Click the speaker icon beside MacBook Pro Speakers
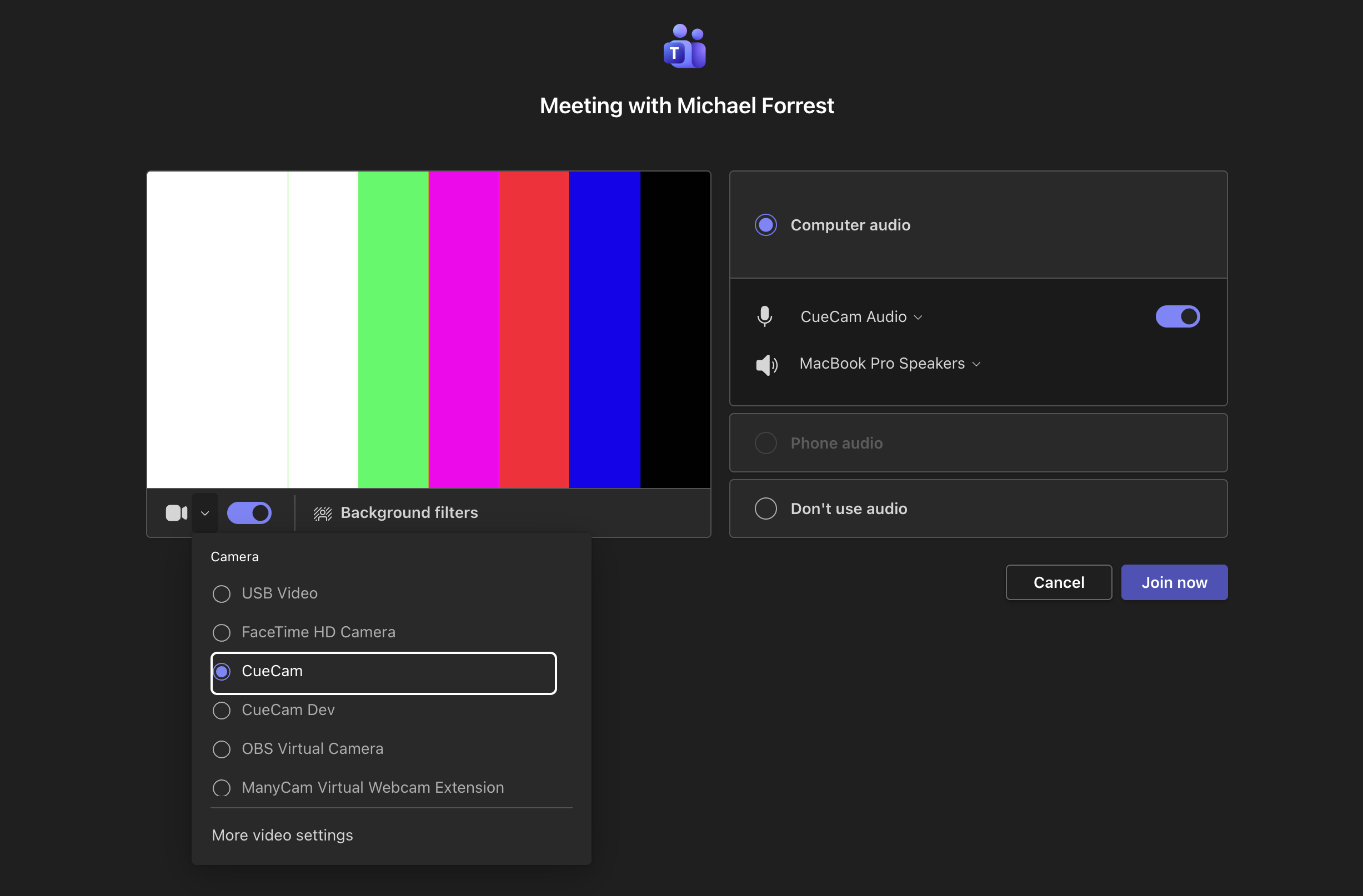The width and height of the screenshot is (1363, 896). [766, 364]
